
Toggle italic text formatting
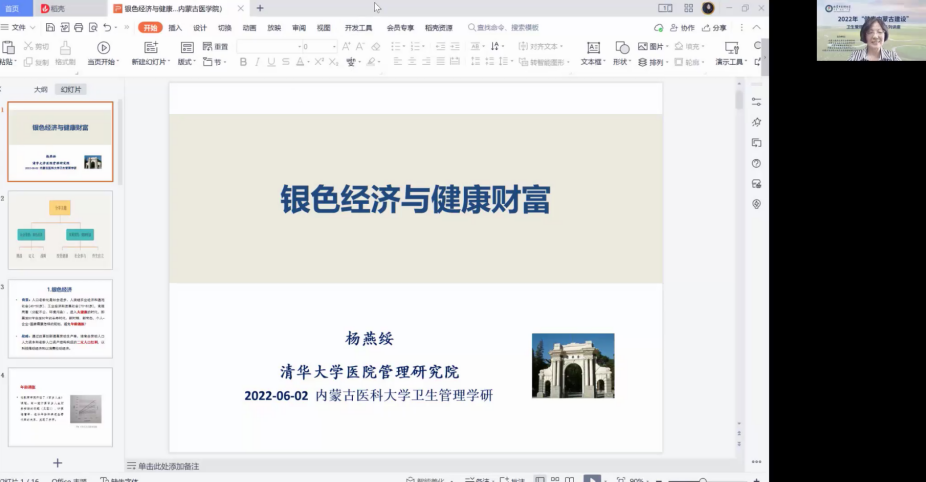[257, 62]
